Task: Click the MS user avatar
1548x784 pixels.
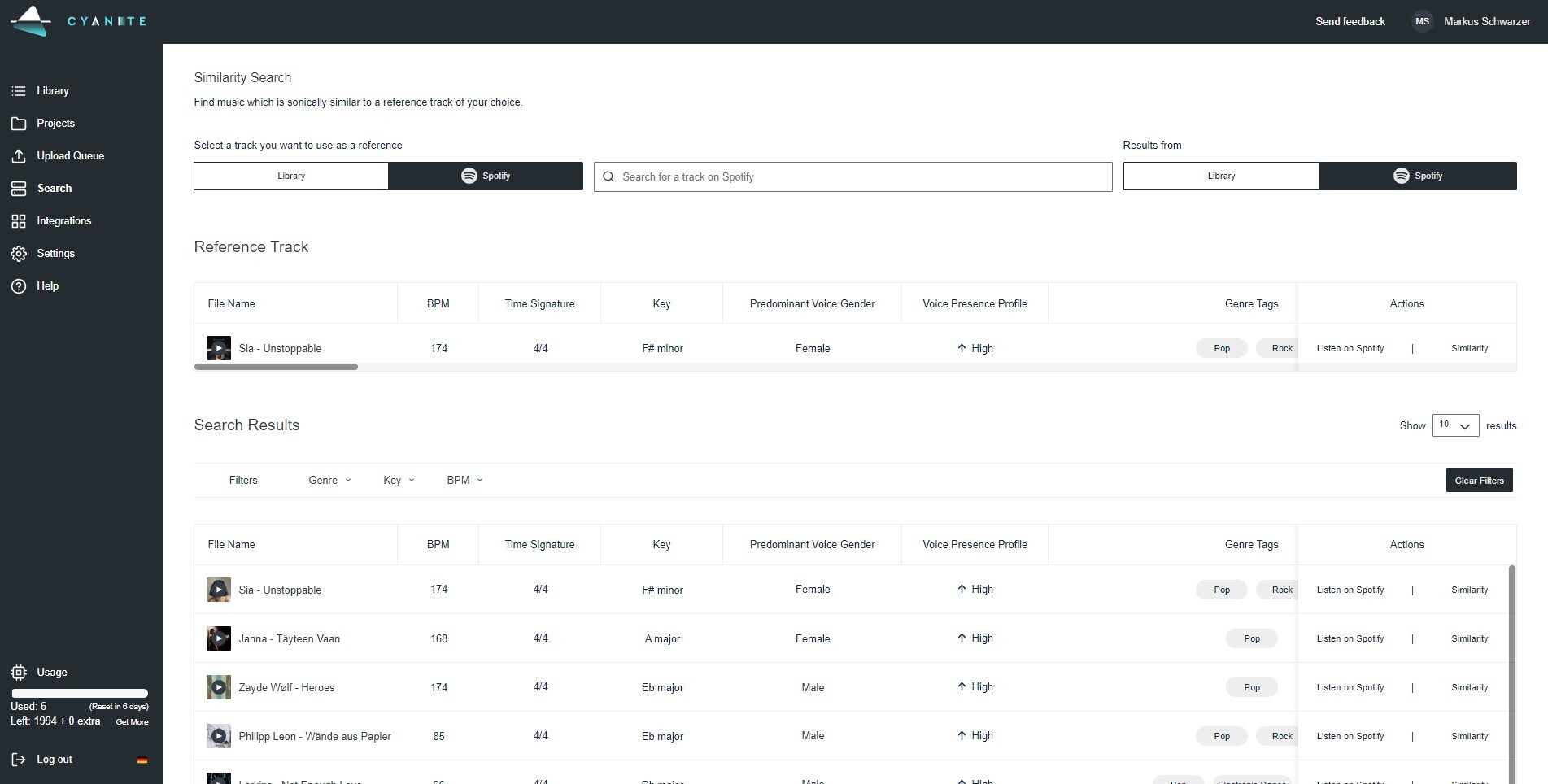Action: click(x=1422, y=22)
